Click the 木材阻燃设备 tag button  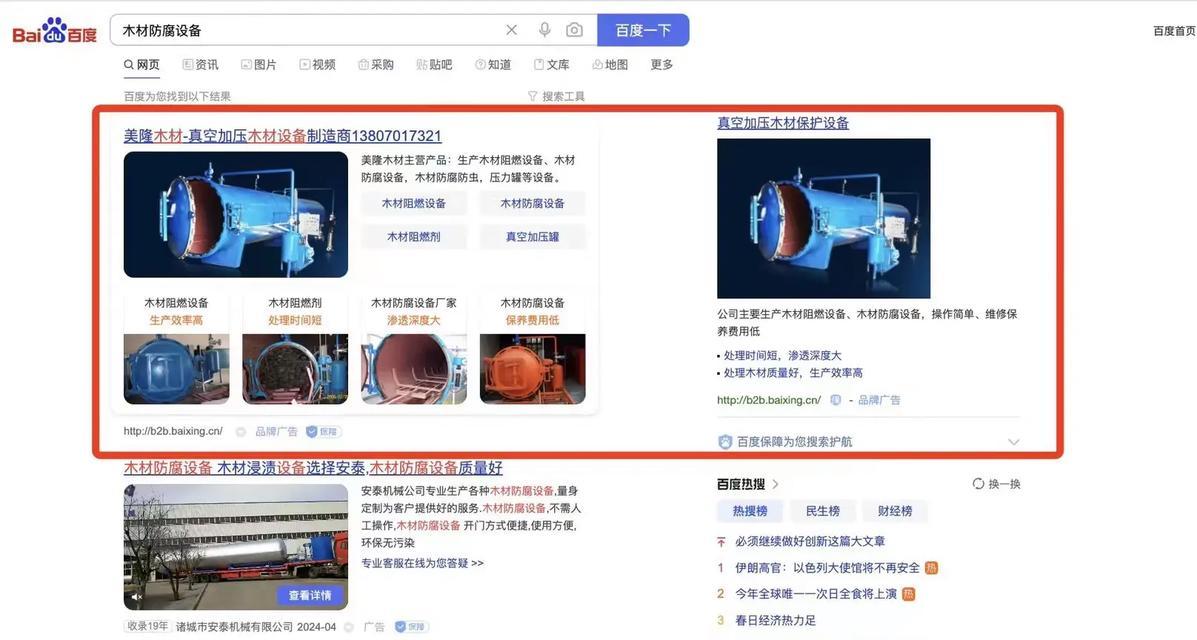[414, 203]
